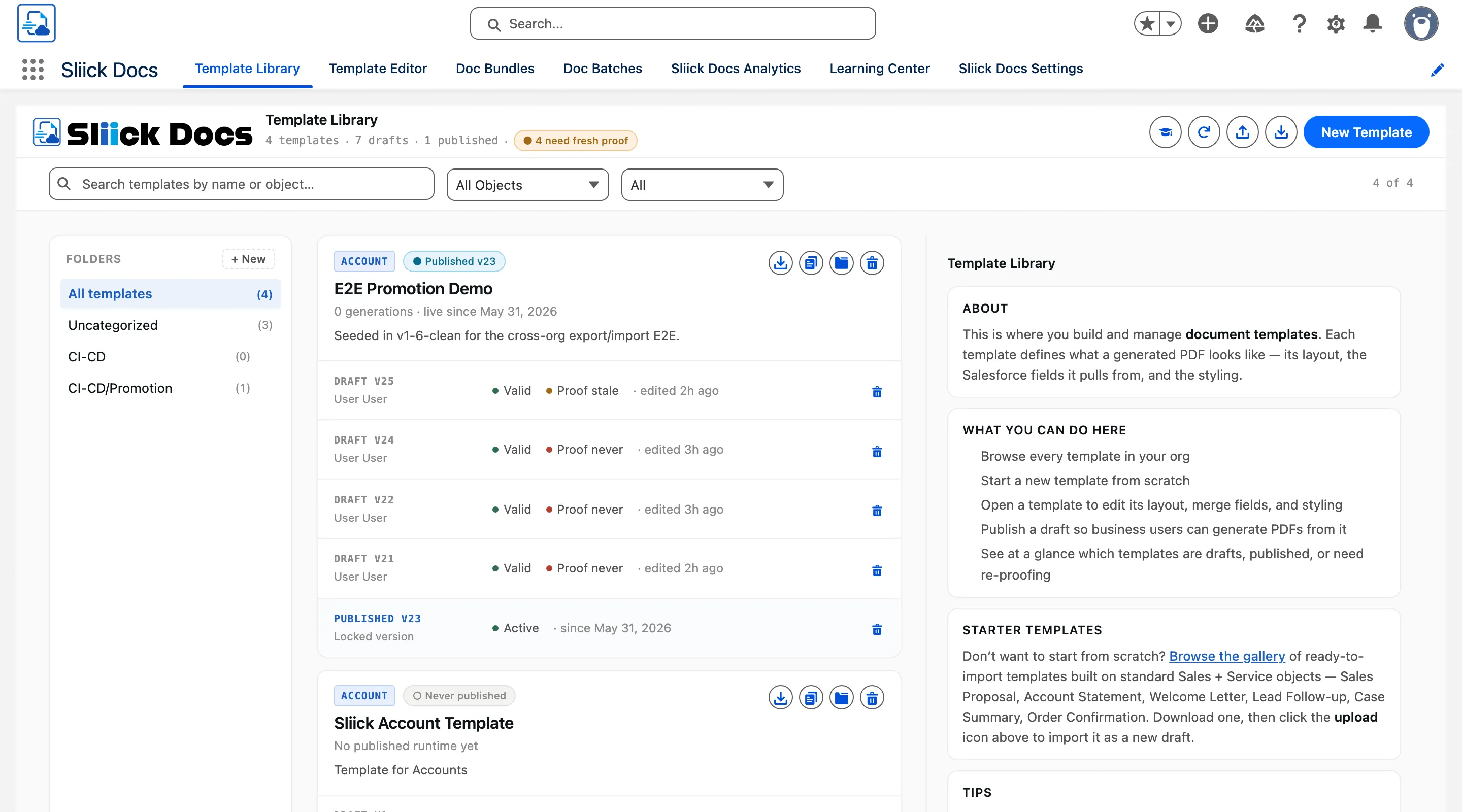Screen dimensions: 1462x812
Task: Open the App Launcher grid icon
Action: coord(33,69)
